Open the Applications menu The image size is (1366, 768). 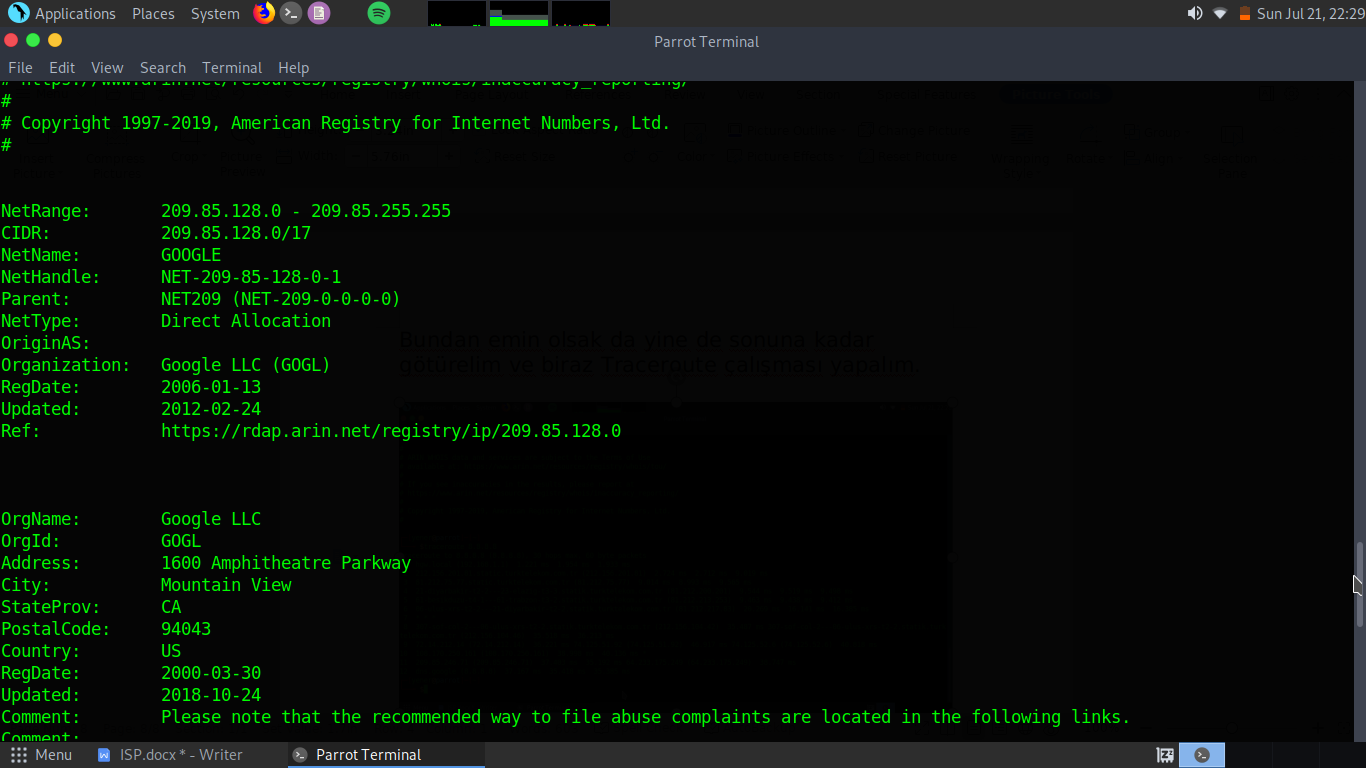75,13
